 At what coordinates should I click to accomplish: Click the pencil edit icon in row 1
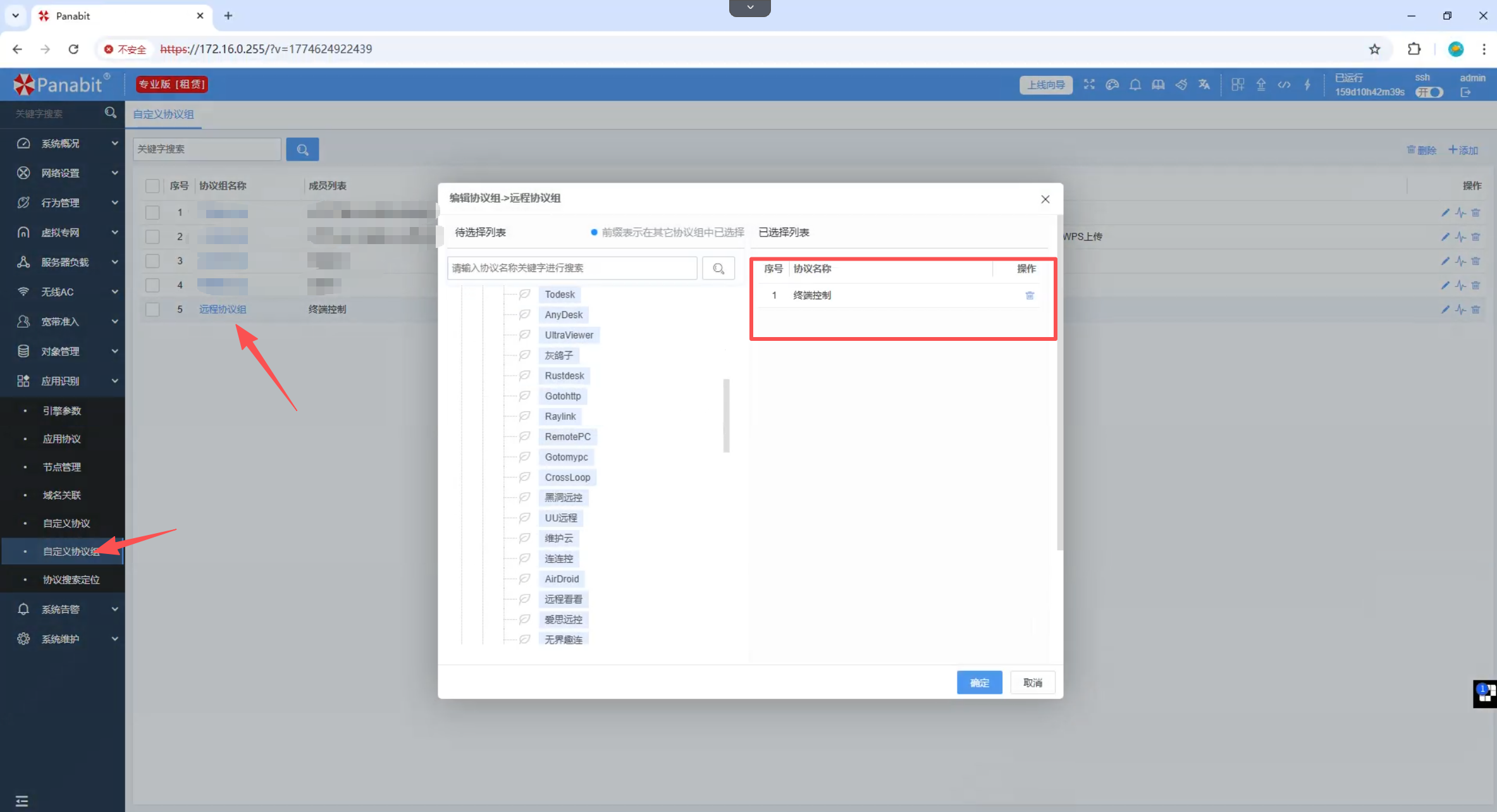pyautogui.click(x=1445, y=212)
